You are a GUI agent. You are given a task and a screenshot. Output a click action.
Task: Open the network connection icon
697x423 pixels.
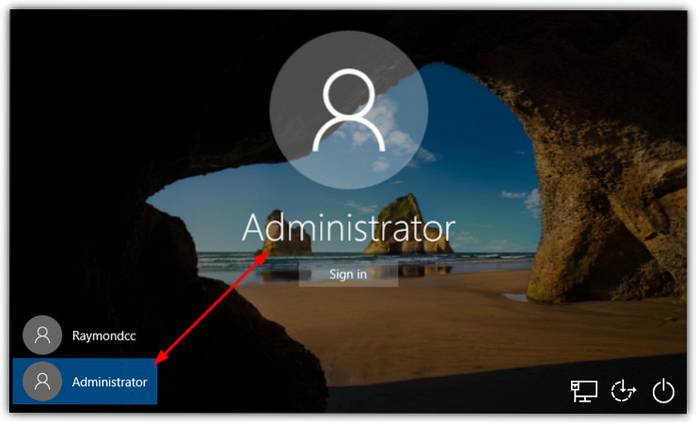click(584, 391)
